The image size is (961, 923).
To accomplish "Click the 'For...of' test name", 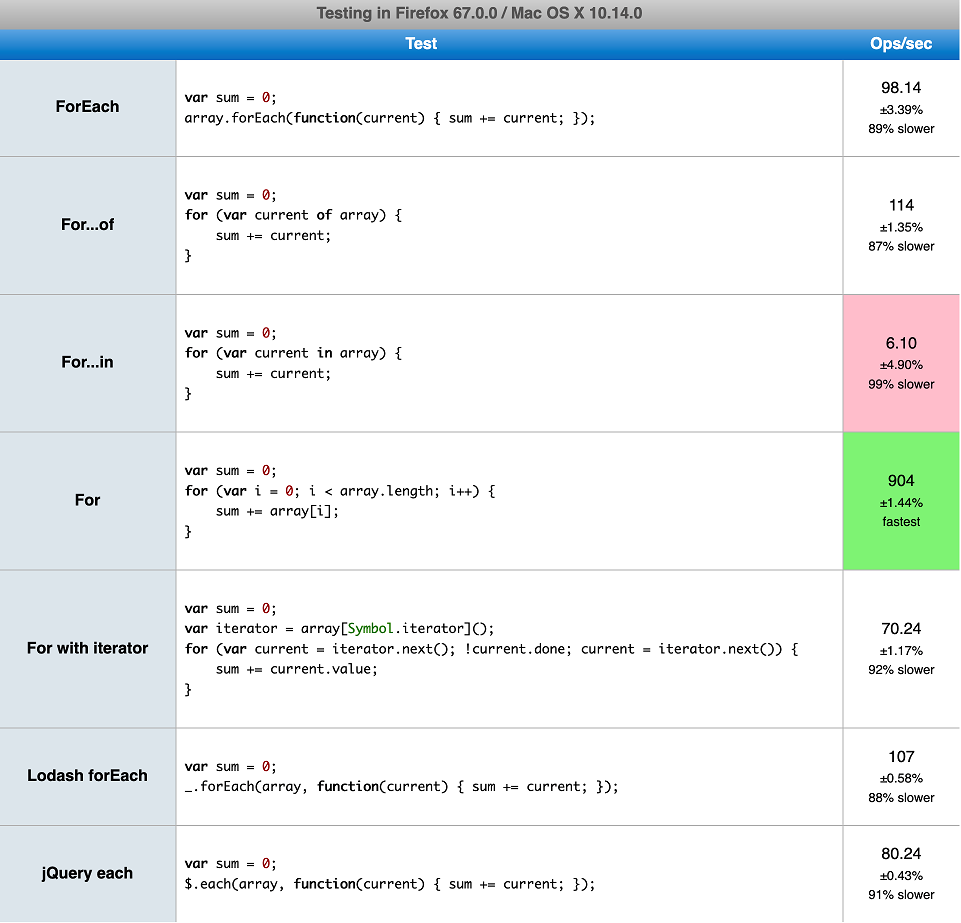I will coord(88,225).
